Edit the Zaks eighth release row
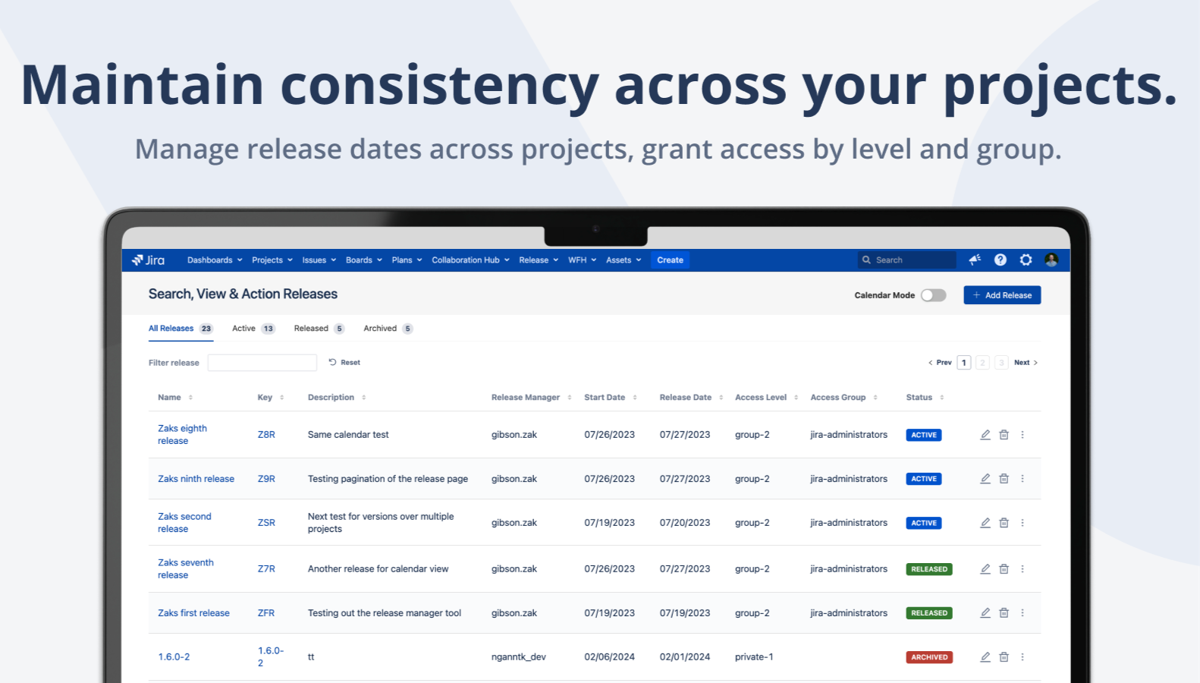The image size is (1200, 683). (984, 434)
